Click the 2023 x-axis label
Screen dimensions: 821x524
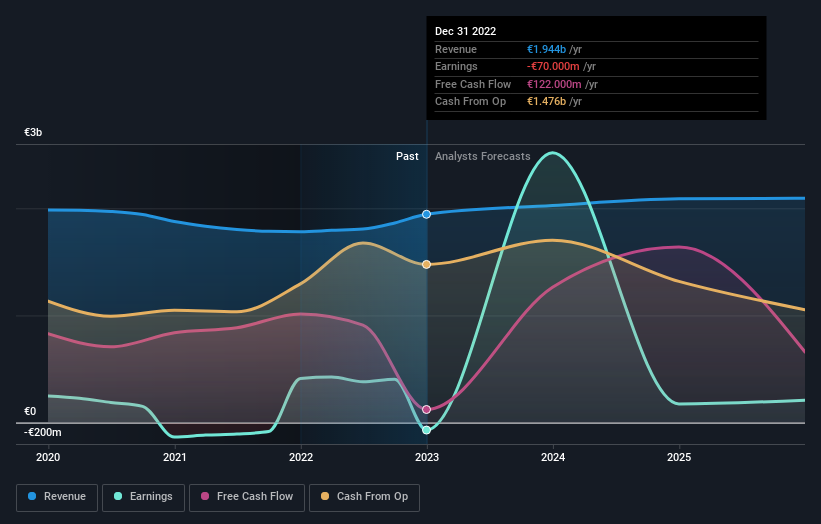pos(427,457)
